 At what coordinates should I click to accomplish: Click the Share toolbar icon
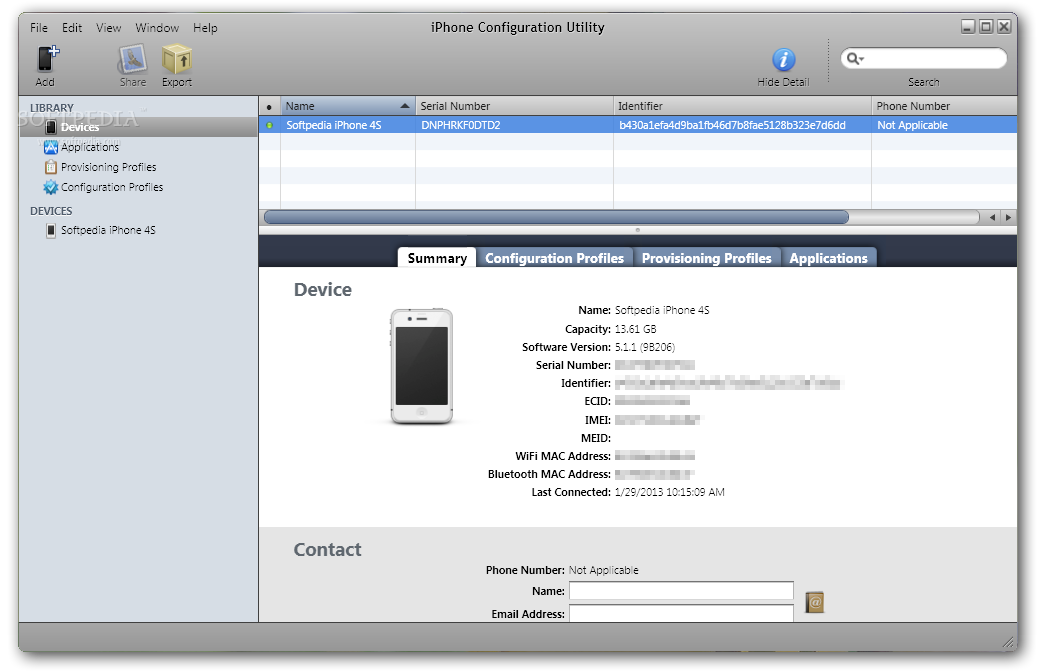tap(132, 60)
